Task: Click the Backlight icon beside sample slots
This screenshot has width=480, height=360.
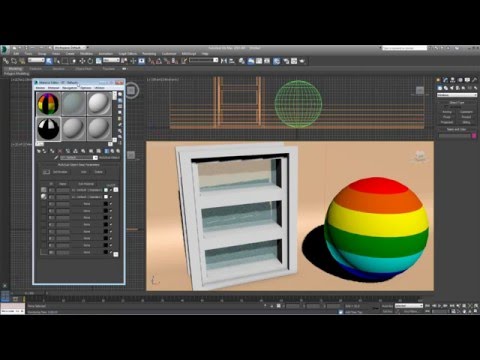Action: [x=120, y=100]
